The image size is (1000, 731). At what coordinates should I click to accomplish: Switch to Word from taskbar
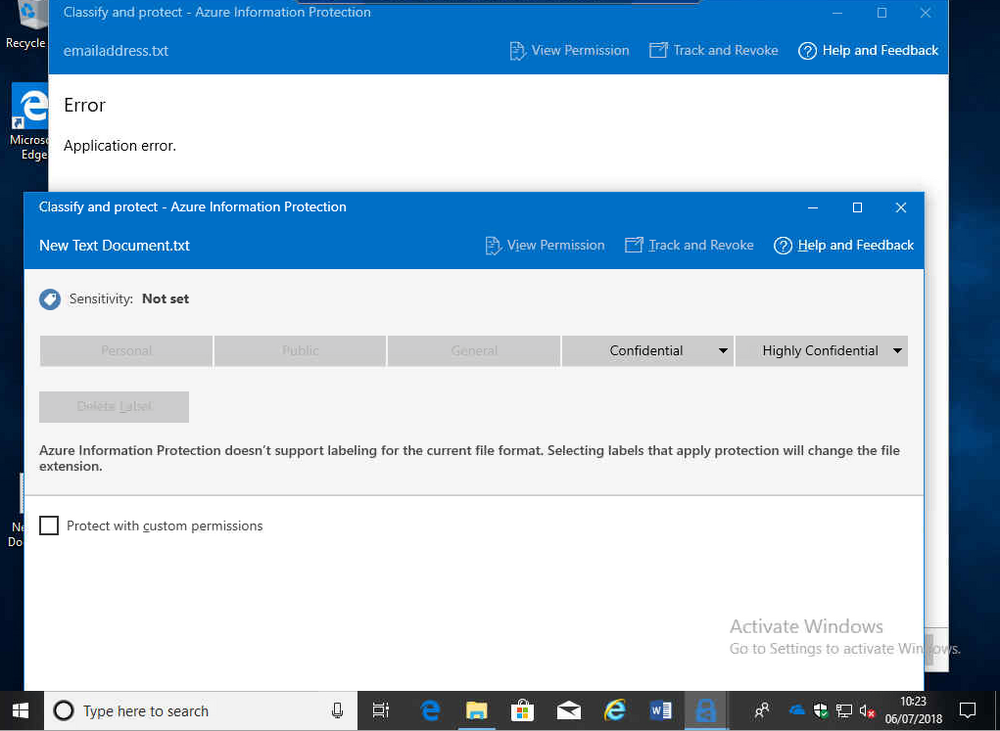[660, 711]
